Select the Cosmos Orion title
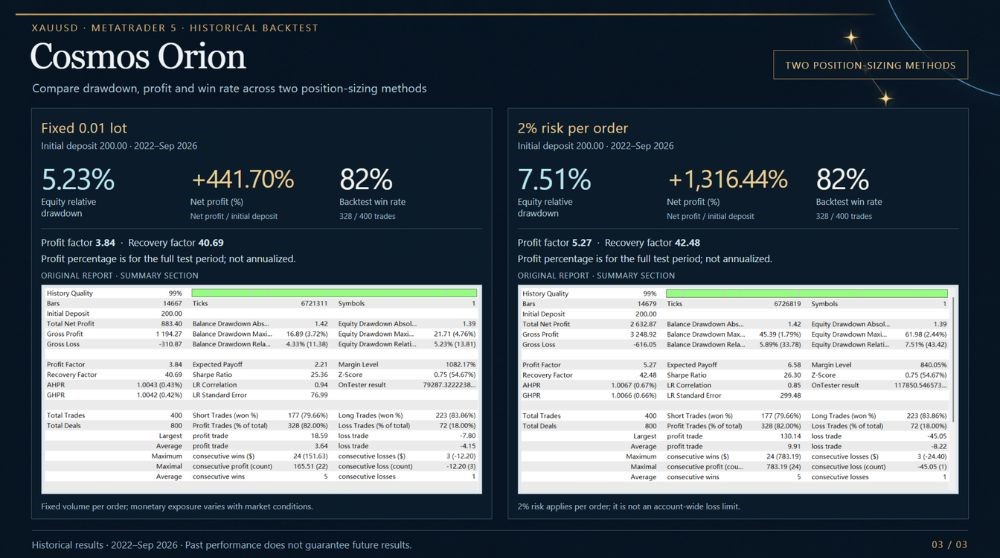The width and height of the screenshot is (1000, 558). point(138,56)
